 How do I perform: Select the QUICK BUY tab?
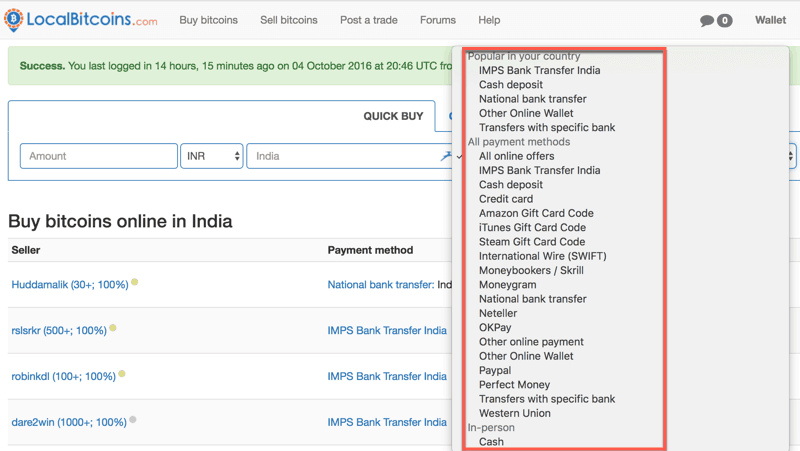point(393,116)
